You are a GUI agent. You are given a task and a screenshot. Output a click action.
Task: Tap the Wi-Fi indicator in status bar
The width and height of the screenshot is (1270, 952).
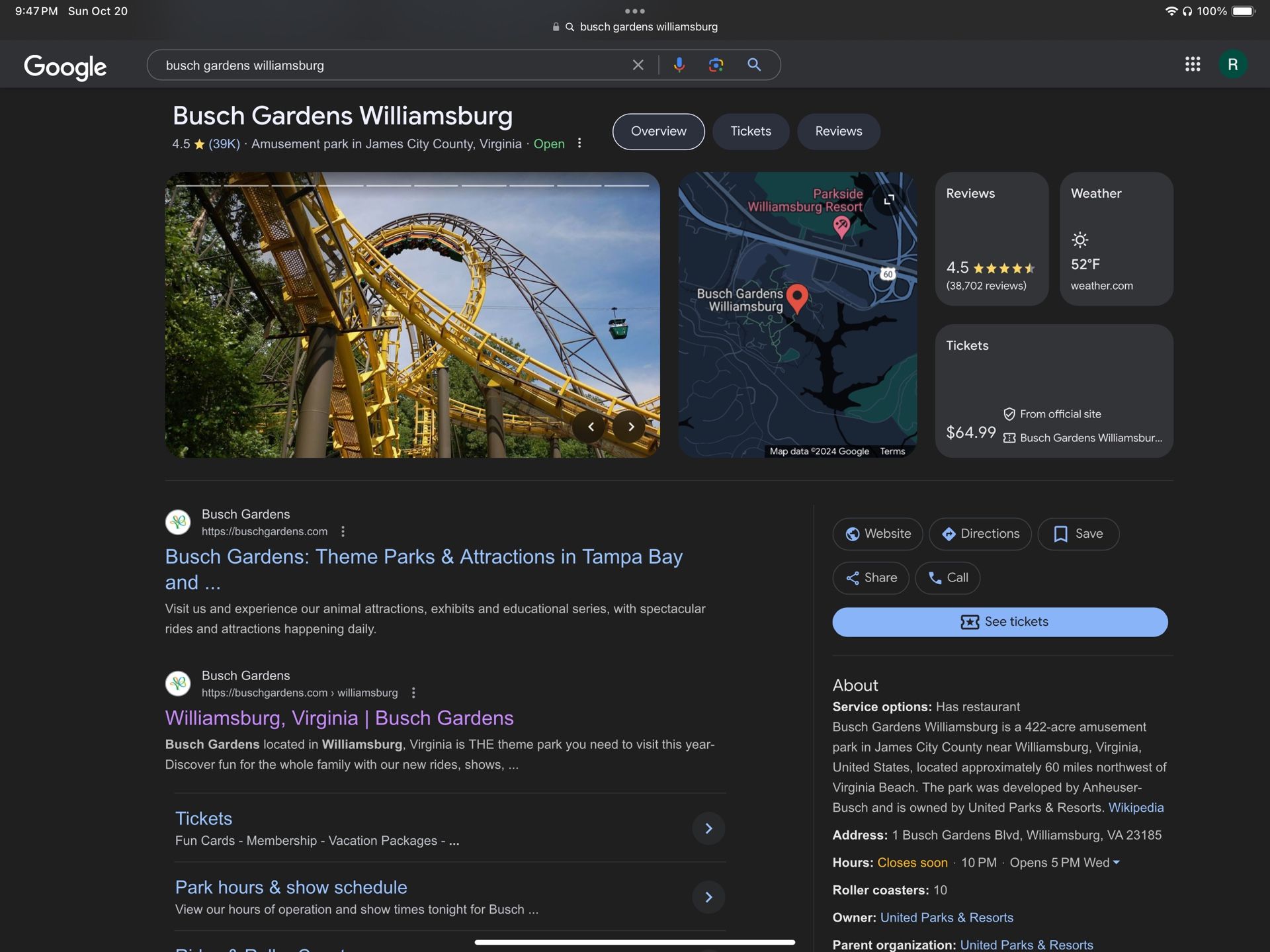click(1171, 11)
